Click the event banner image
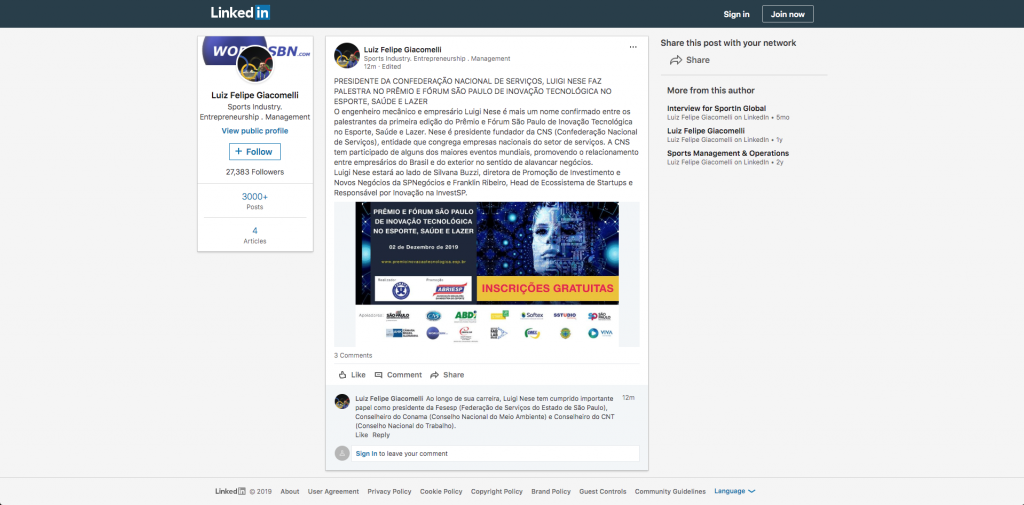1024x505 pixels. (x=487, y=274)
